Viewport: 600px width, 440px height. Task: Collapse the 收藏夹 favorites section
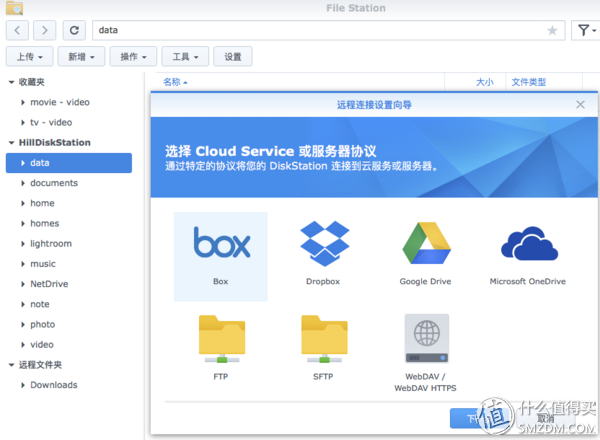(x=11, y=82)
